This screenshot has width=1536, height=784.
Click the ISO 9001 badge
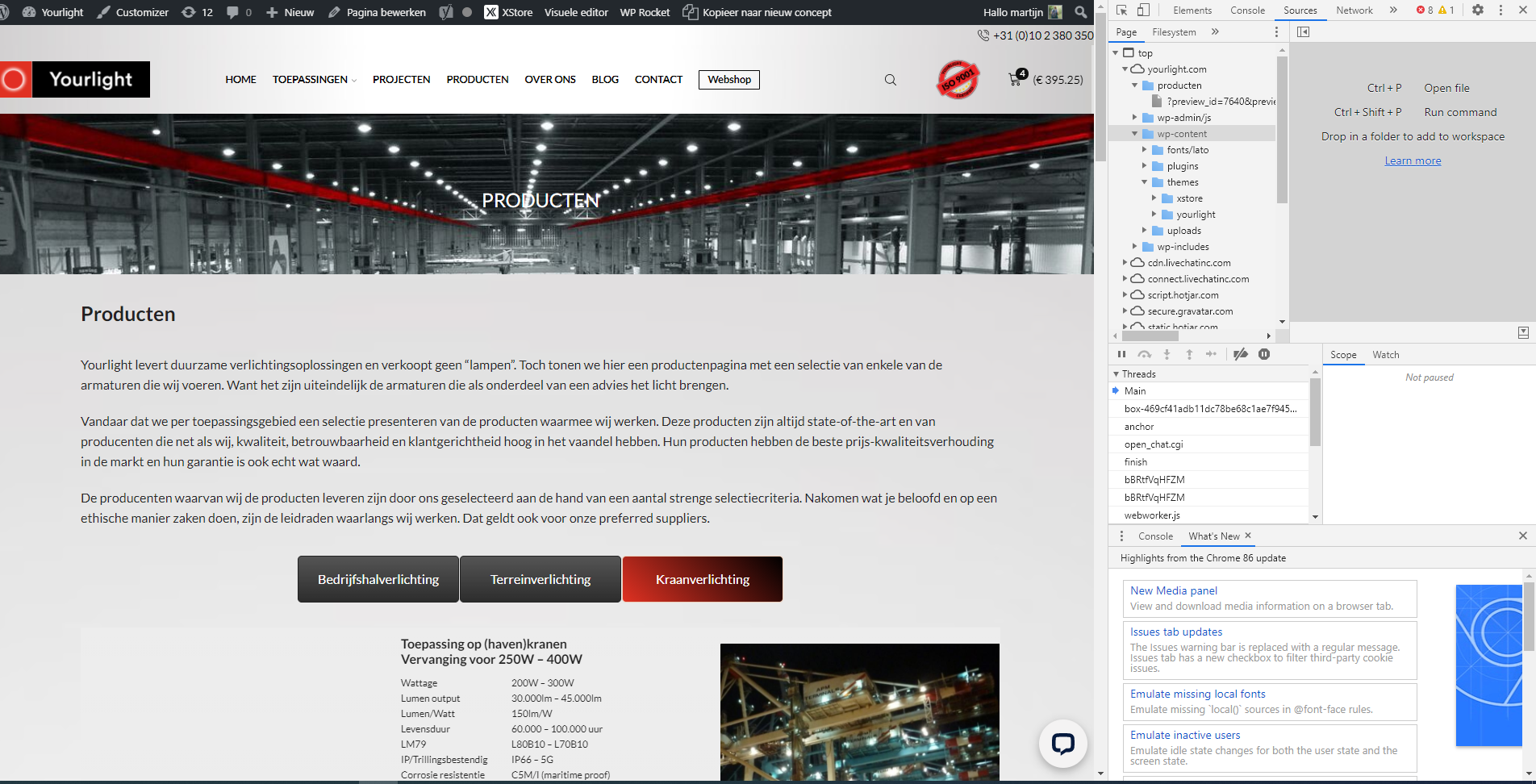958,80
